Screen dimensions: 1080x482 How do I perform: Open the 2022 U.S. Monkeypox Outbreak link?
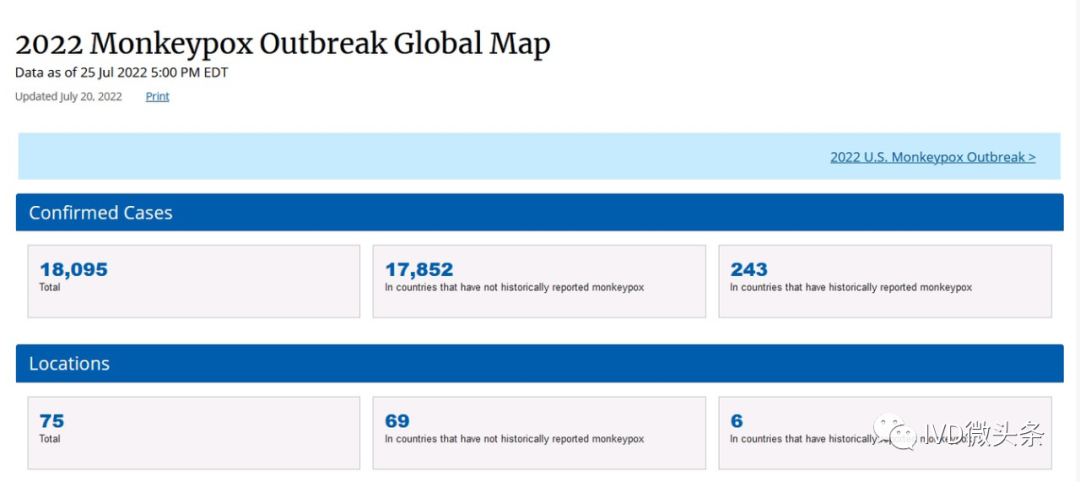[932, 157]
